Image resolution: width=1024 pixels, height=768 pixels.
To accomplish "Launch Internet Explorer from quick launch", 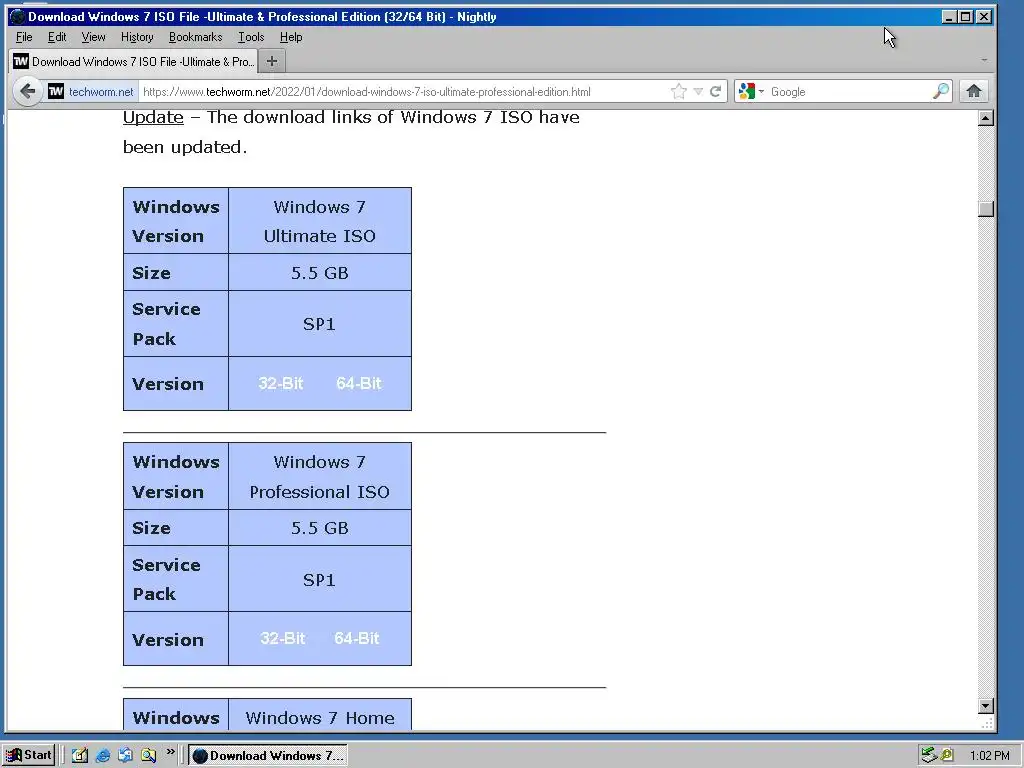I will pyautogui.click(x=103, y=756).
